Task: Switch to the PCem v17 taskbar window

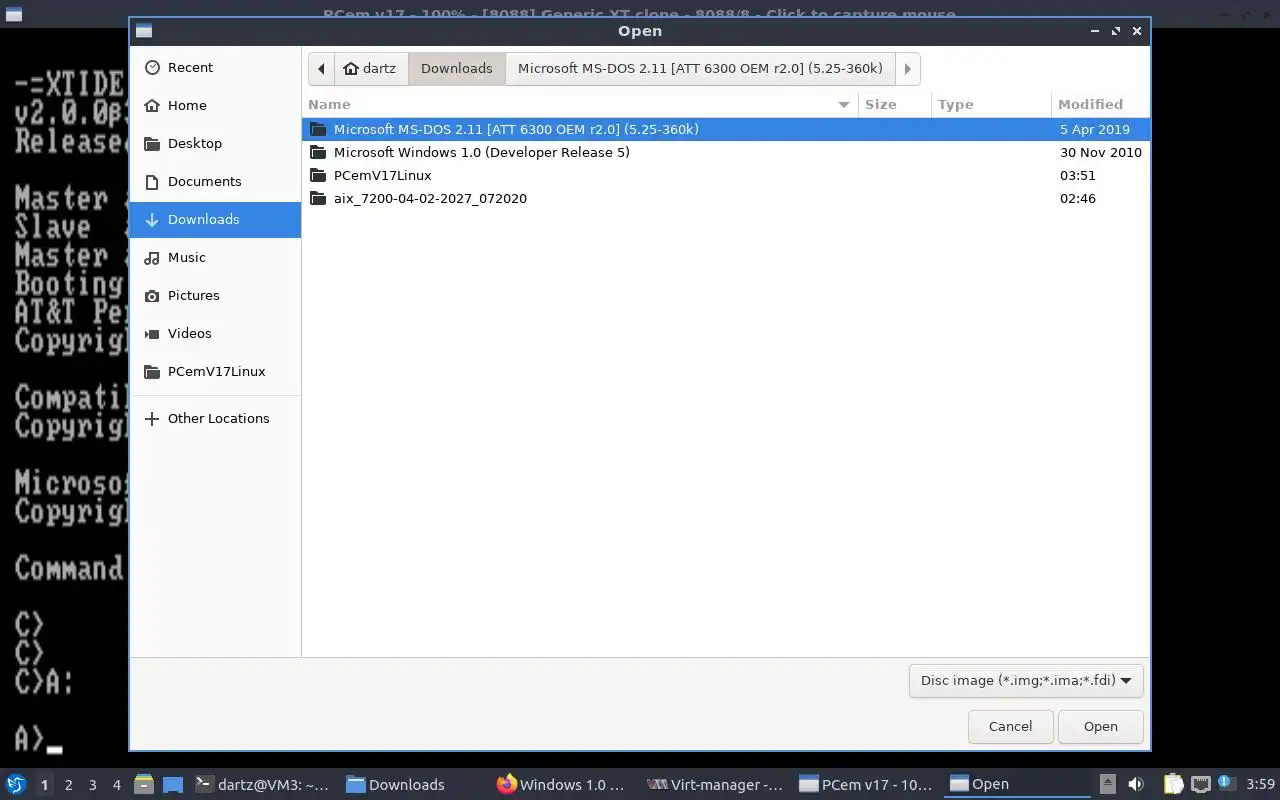Action: coord(867,784)
